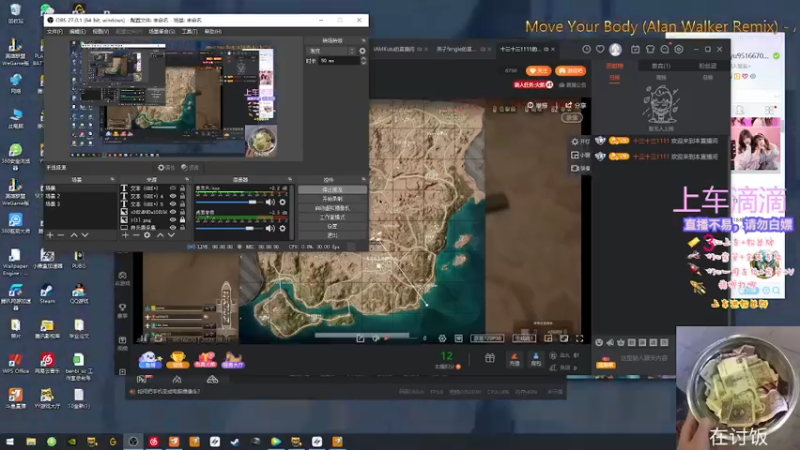Click 举报 report icon on video player

(x=537, y=105)
